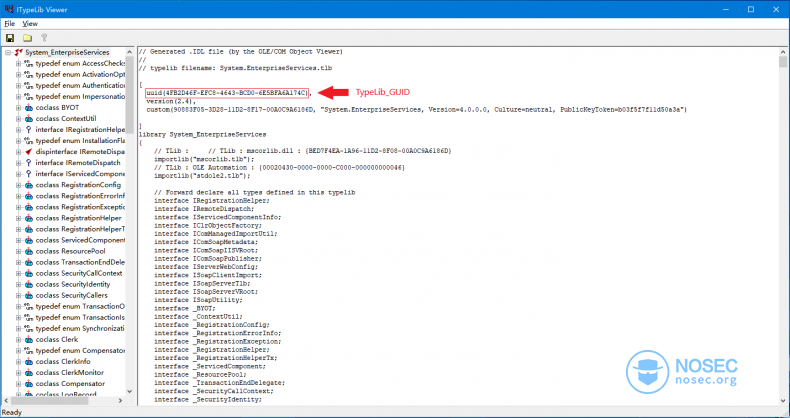Click the importlib("mscorlib.tlb") line
The image size is (790, 418).
tap(205, 159)
